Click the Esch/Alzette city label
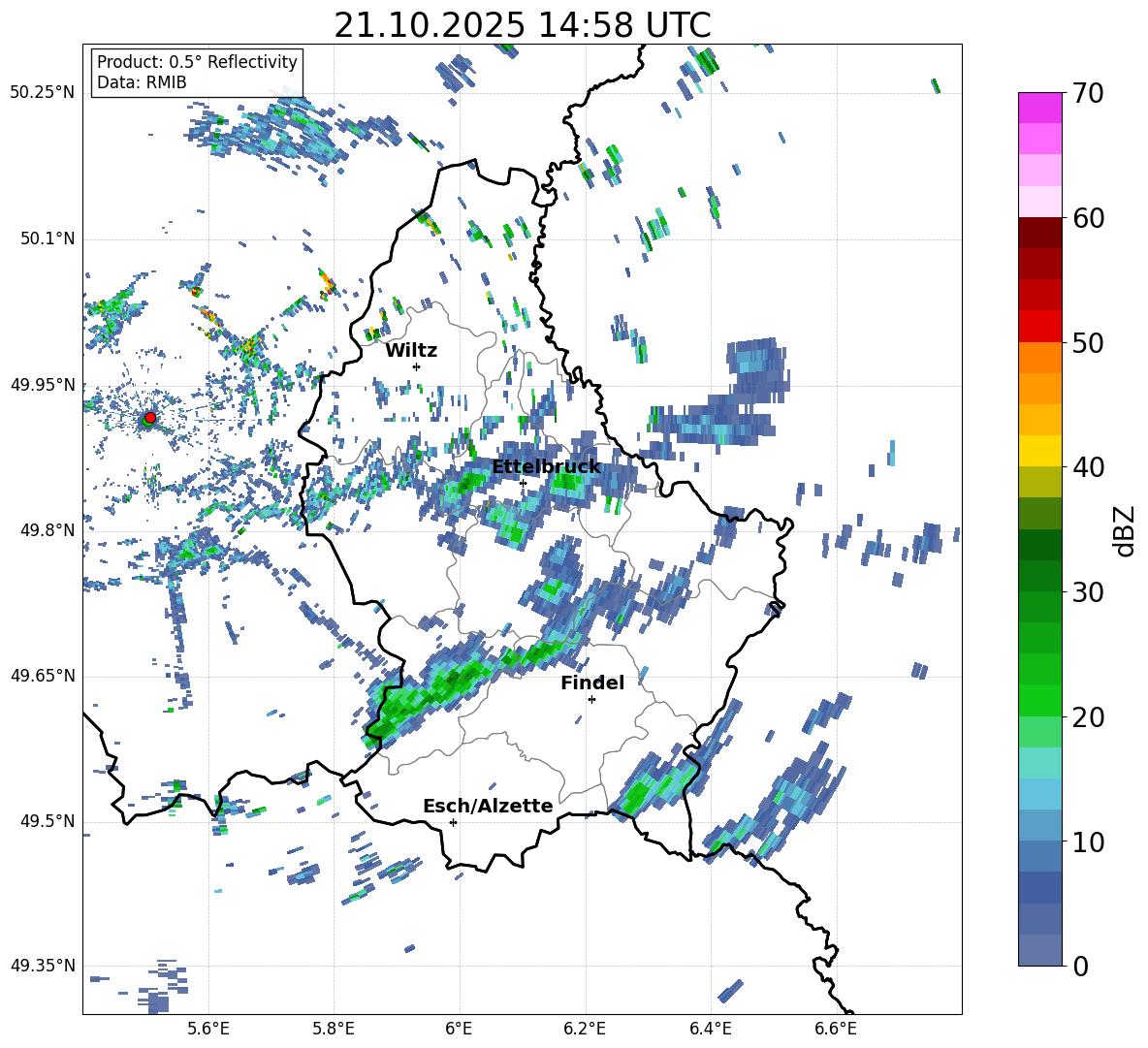The height and width of the screenshot is (1048, 1148). [488, 806]
